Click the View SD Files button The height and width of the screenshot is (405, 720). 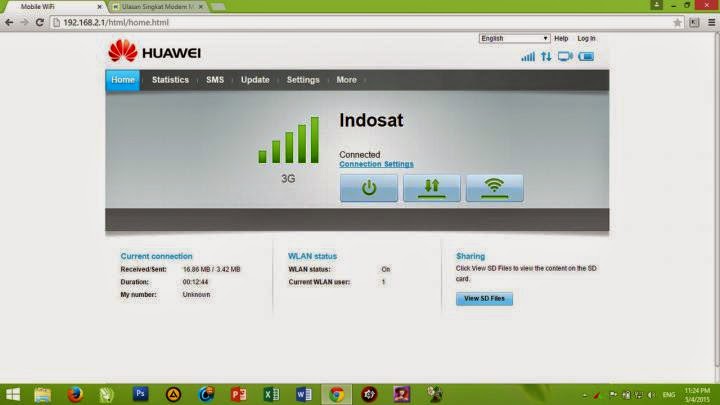(x=484, y=298)
